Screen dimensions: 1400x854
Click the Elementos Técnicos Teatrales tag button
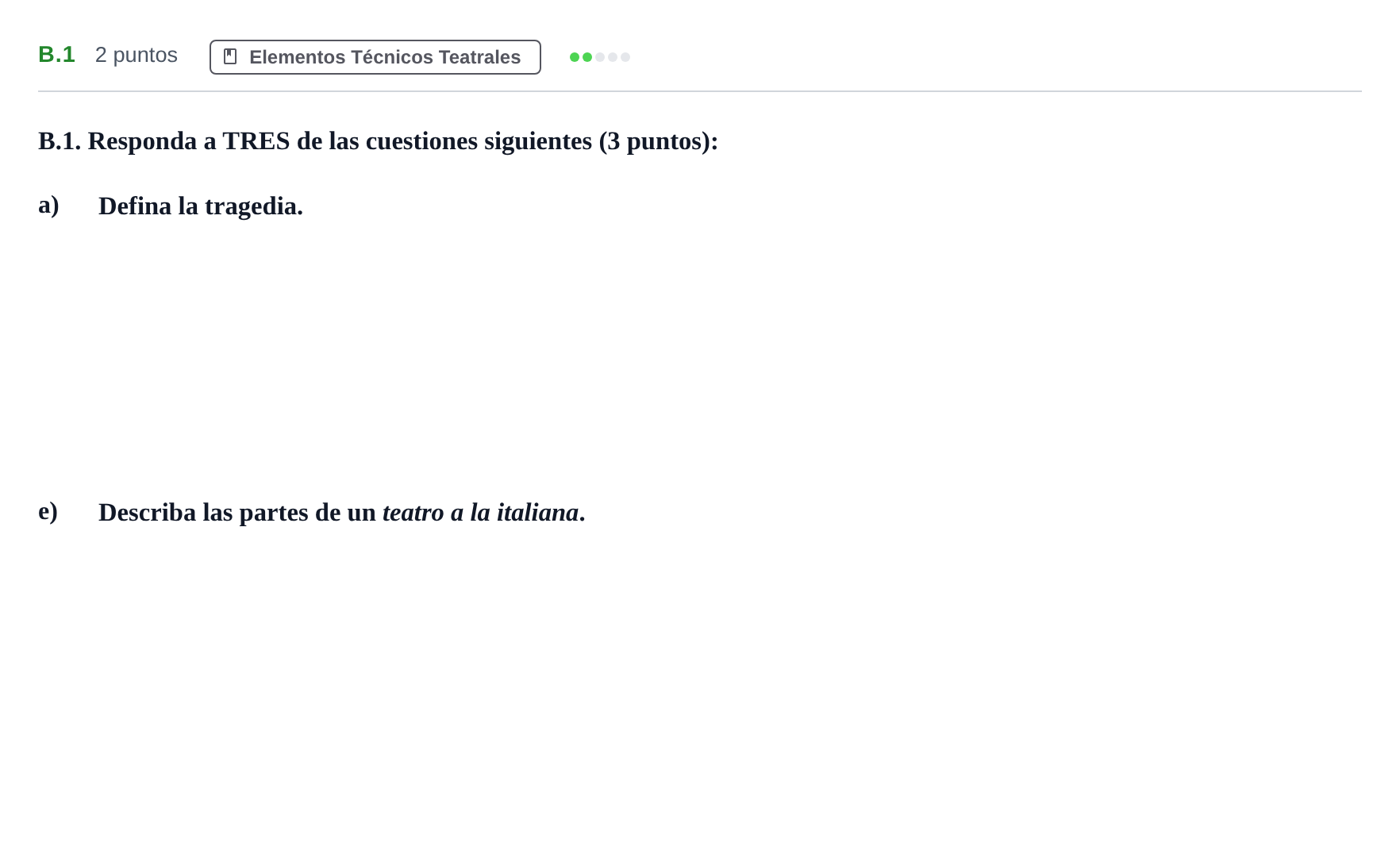coord(375,57)
